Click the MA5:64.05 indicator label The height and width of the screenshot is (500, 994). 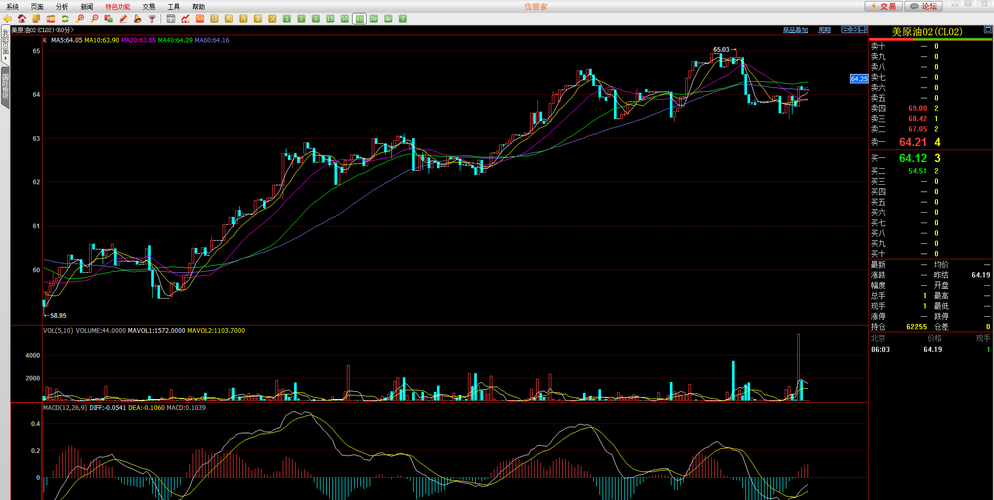click(x=67, y=40)
